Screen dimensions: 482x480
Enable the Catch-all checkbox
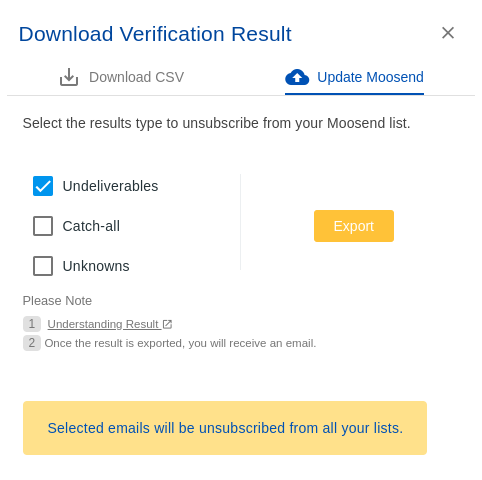pyautogui.click(x=43, y=226)
